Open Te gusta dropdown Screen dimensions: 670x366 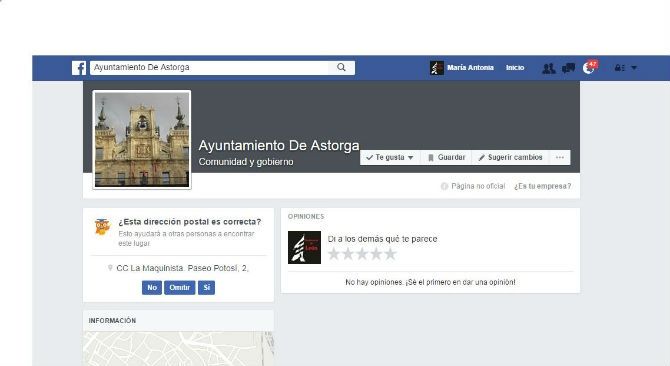pos(390,157)
